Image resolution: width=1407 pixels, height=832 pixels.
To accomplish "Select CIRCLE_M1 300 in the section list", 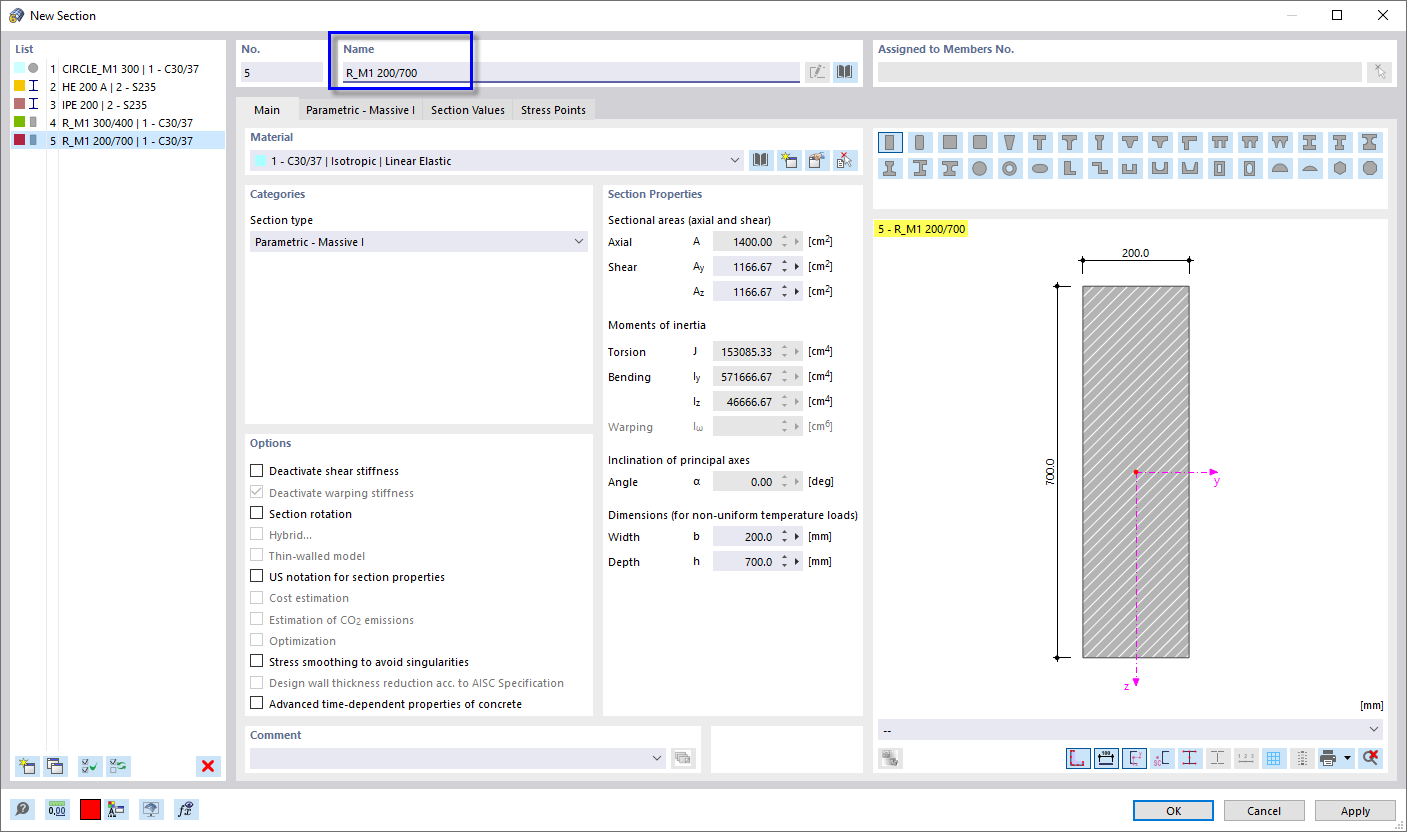I will [x=118, y=69].
